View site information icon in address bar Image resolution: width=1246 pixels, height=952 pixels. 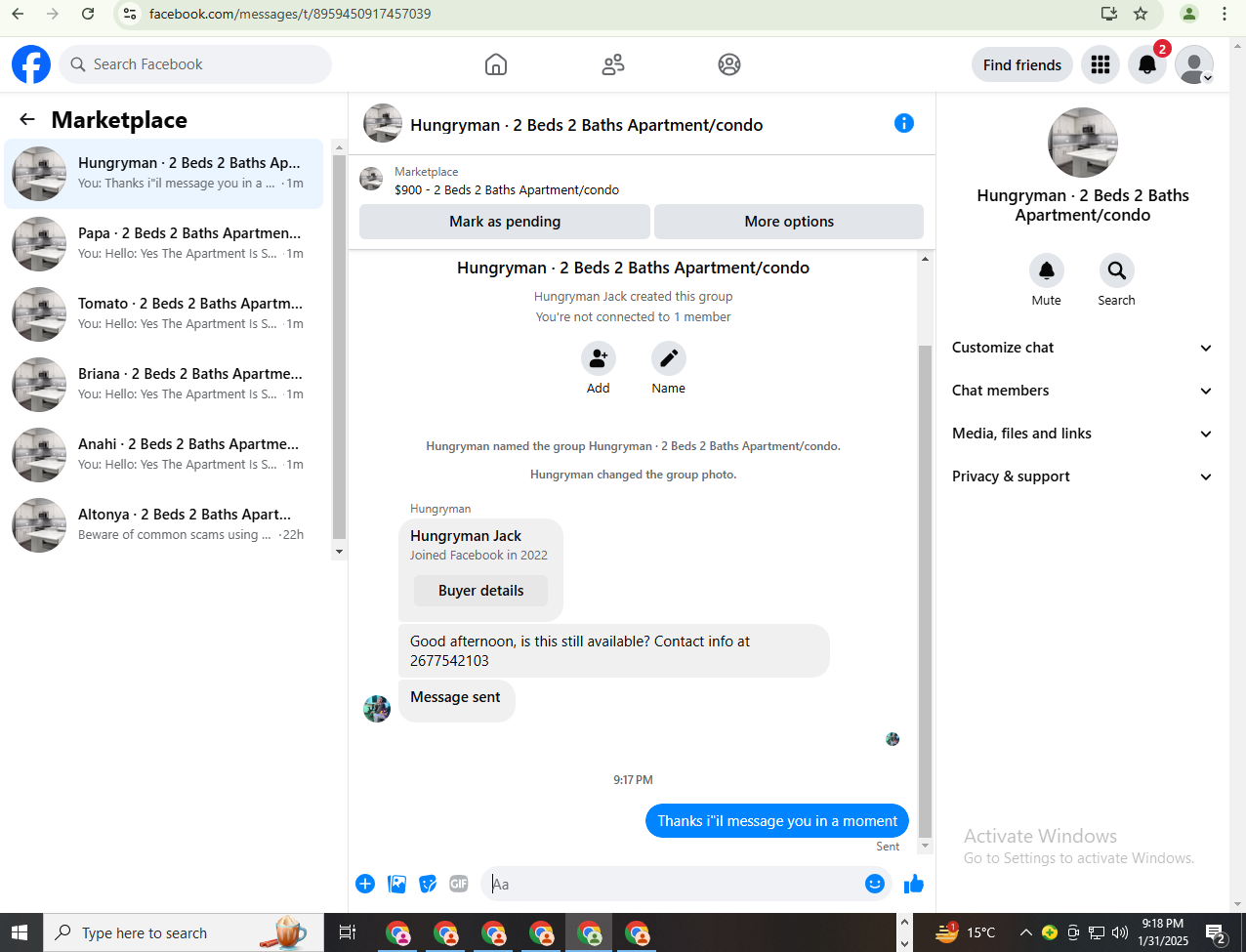pyautogui.click(x=130, y=14)
